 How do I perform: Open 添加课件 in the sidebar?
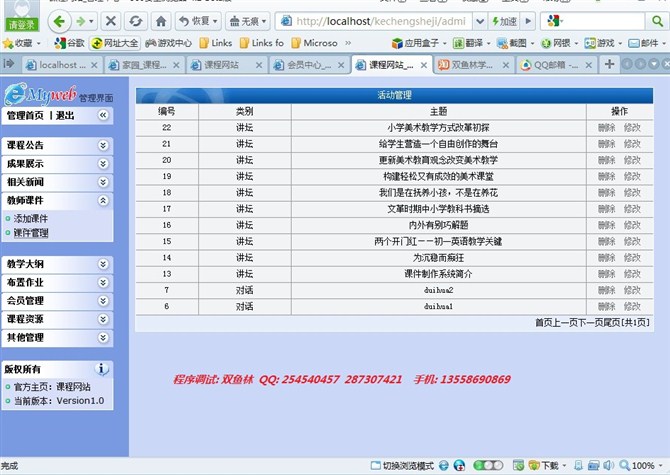point(31,218)
